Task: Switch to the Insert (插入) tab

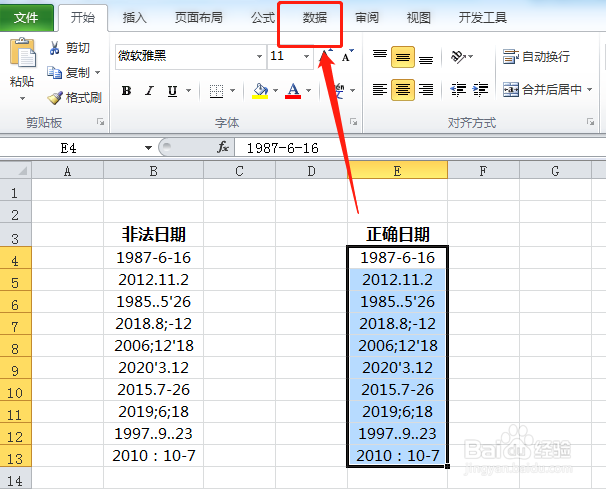Action: 134,17
